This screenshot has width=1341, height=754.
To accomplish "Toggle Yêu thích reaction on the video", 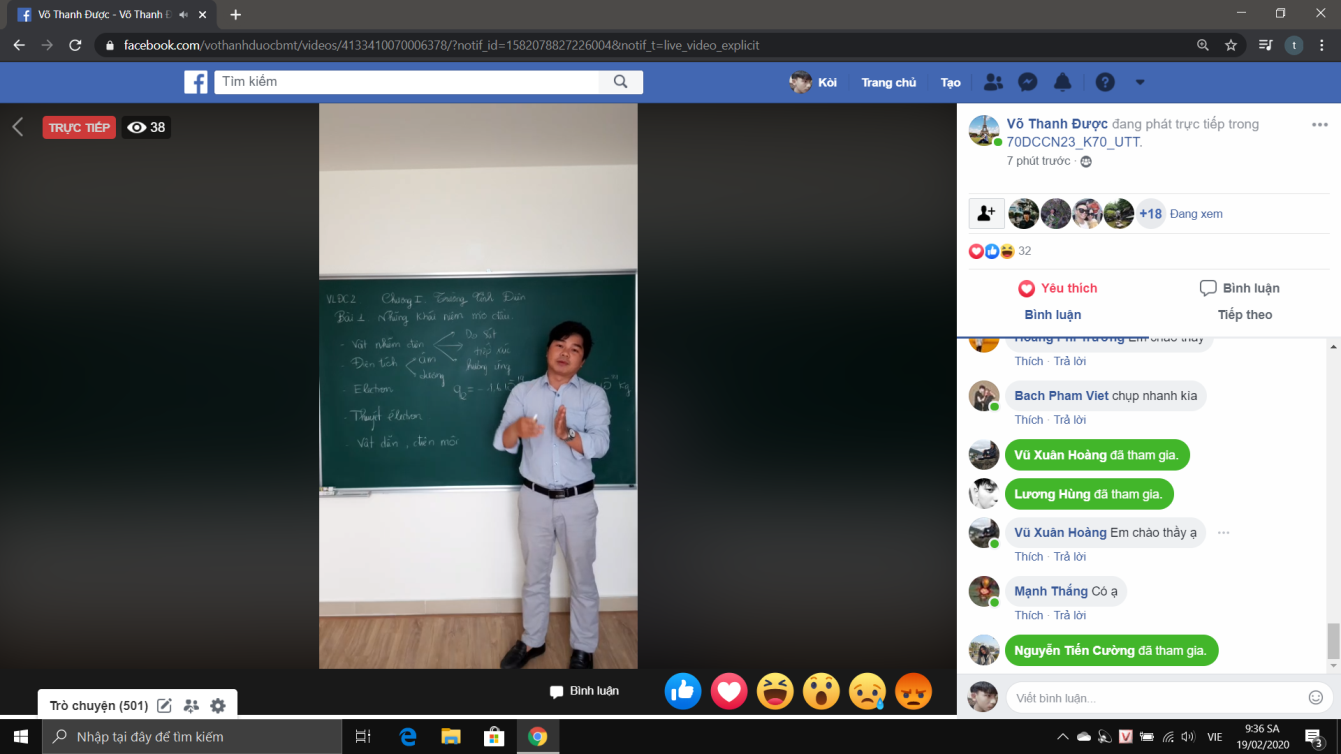I will click(1057, 288).
